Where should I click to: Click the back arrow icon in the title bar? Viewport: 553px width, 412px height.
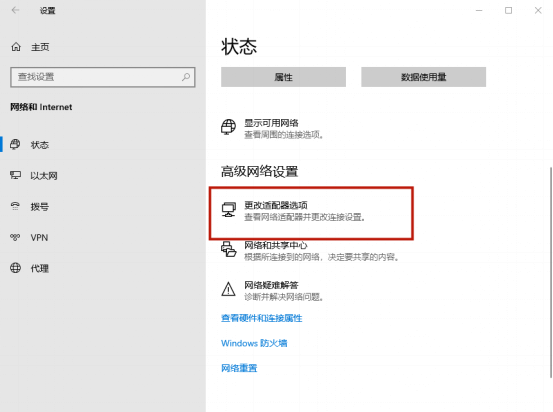coord(15,10)
